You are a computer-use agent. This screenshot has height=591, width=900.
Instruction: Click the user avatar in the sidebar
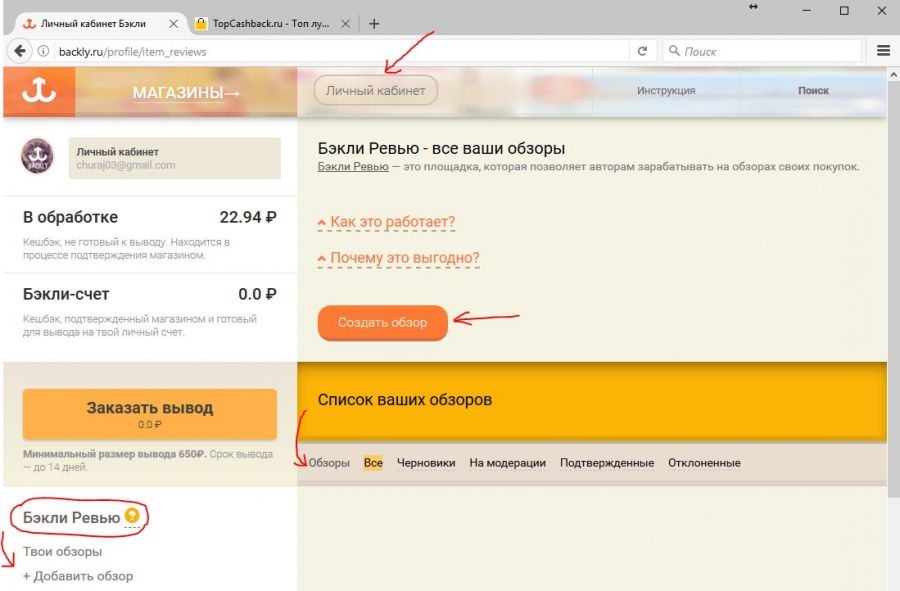pos(37,156)
